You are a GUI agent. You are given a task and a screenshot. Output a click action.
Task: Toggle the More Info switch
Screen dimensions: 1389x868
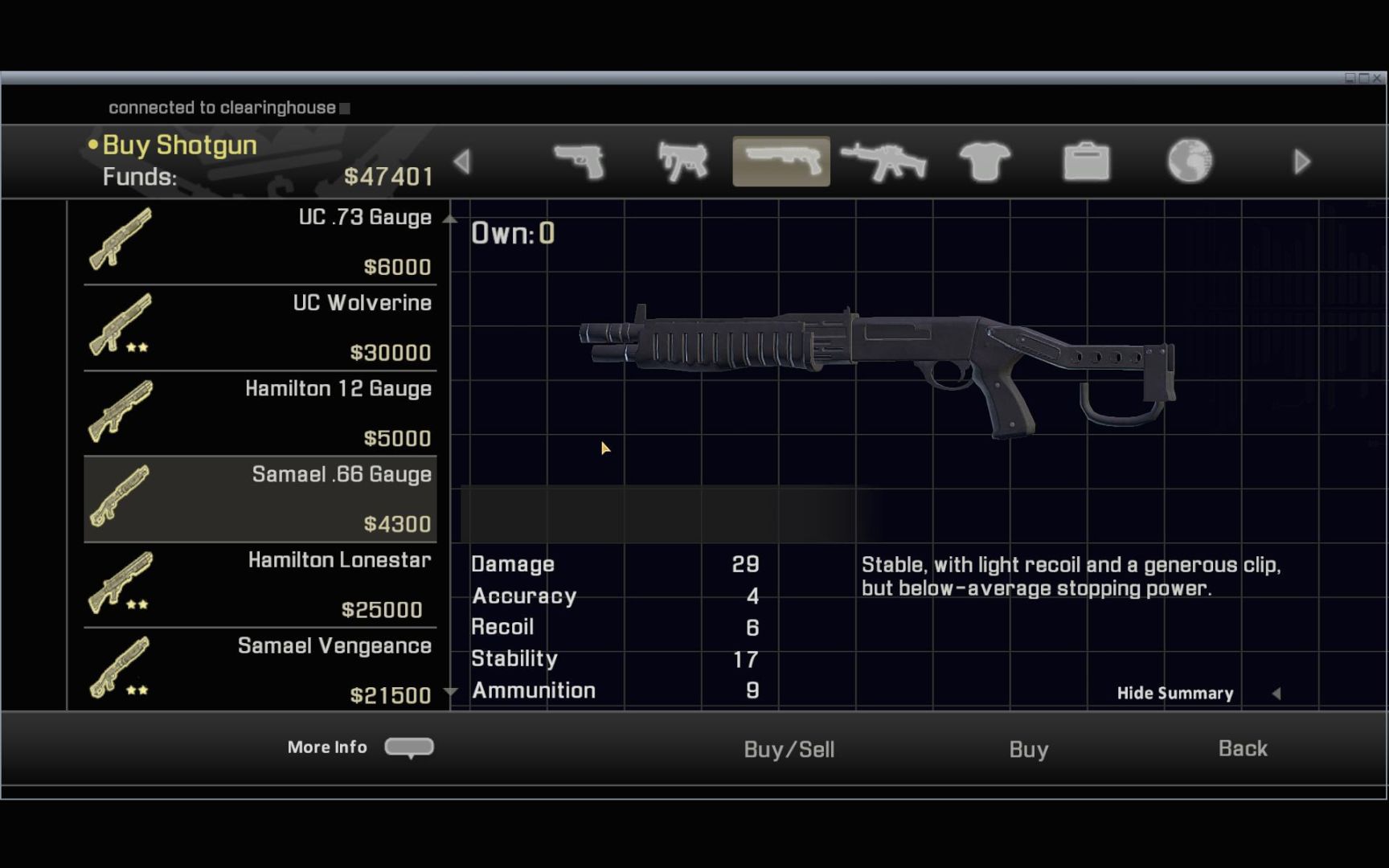click(x=409, y=747)
